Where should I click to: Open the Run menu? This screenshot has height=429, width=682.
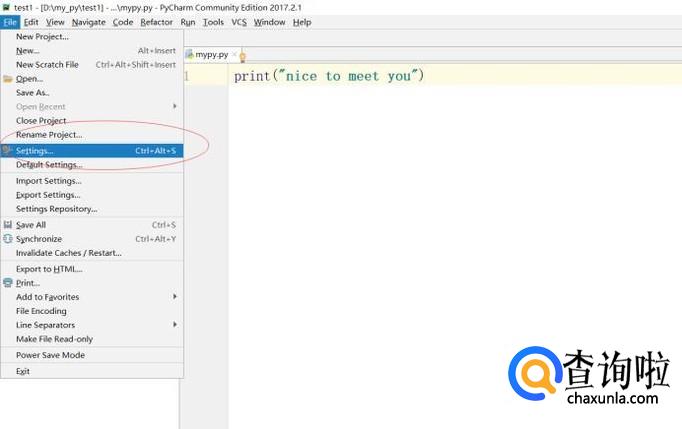[188, 22]
